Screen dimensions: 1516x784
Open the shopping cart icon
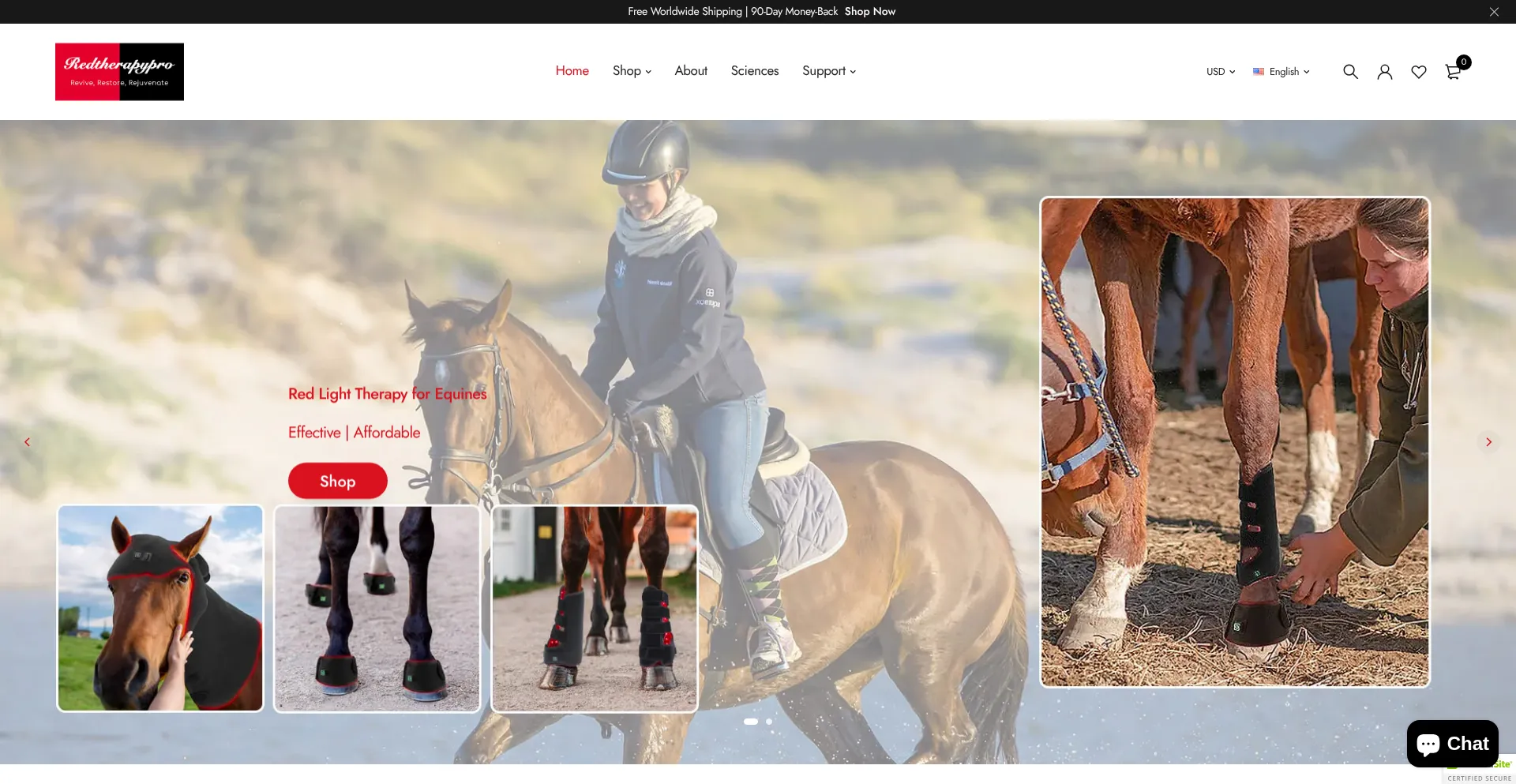point(1453,72)
